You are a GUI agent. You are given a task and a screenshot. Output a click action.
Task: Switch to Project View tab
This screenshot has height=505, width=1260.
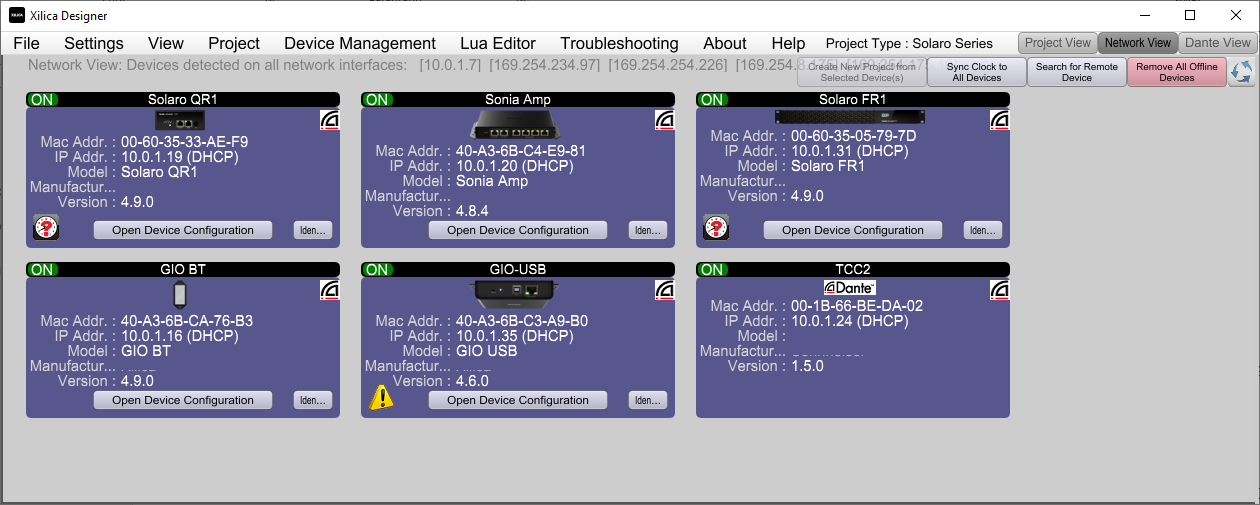(1058, 43)
